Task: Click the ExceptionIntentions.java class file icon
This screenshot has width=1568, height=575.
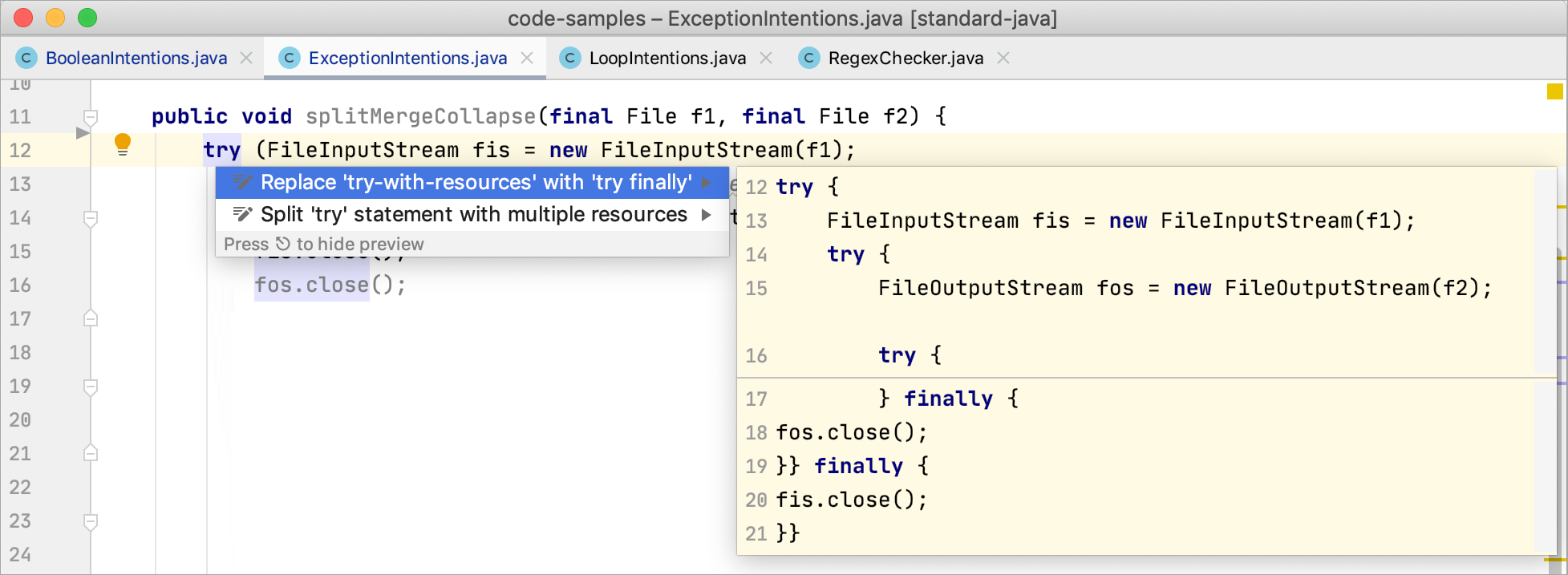Action: pos(290,59)
